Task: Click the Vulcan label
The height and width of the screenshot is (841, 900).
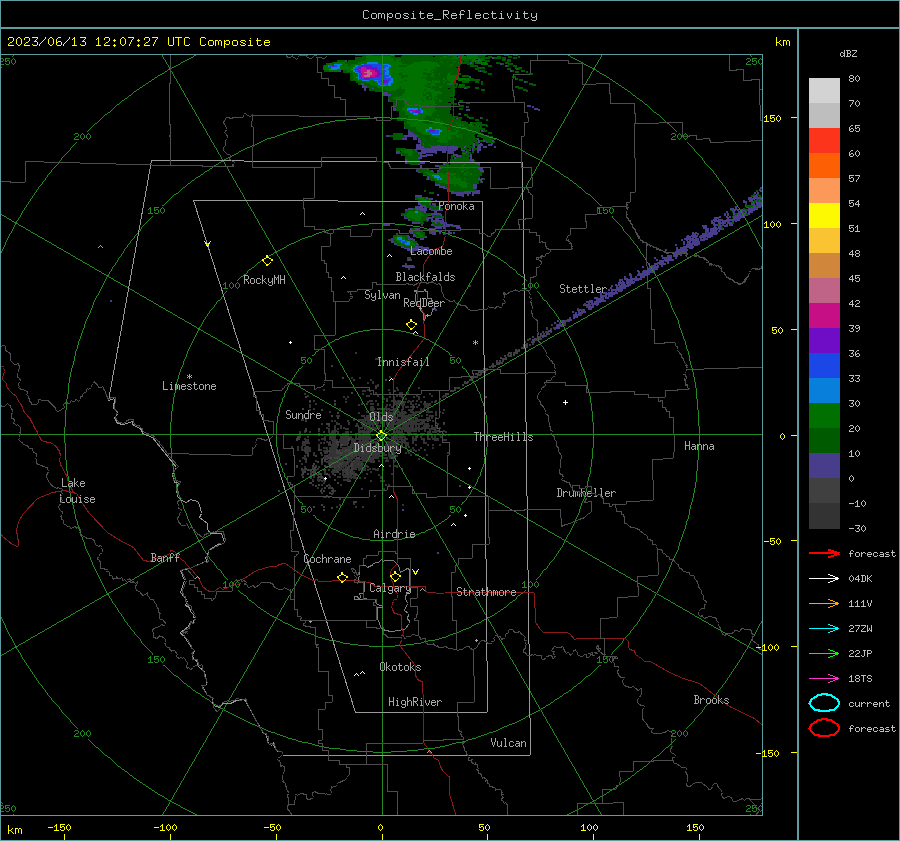Action: pos(508,743)
